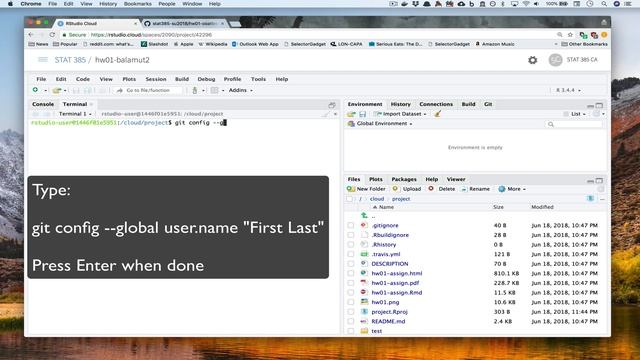Click the Rename button
Screen dimensions: 640x360
click(x=476, y=189)
